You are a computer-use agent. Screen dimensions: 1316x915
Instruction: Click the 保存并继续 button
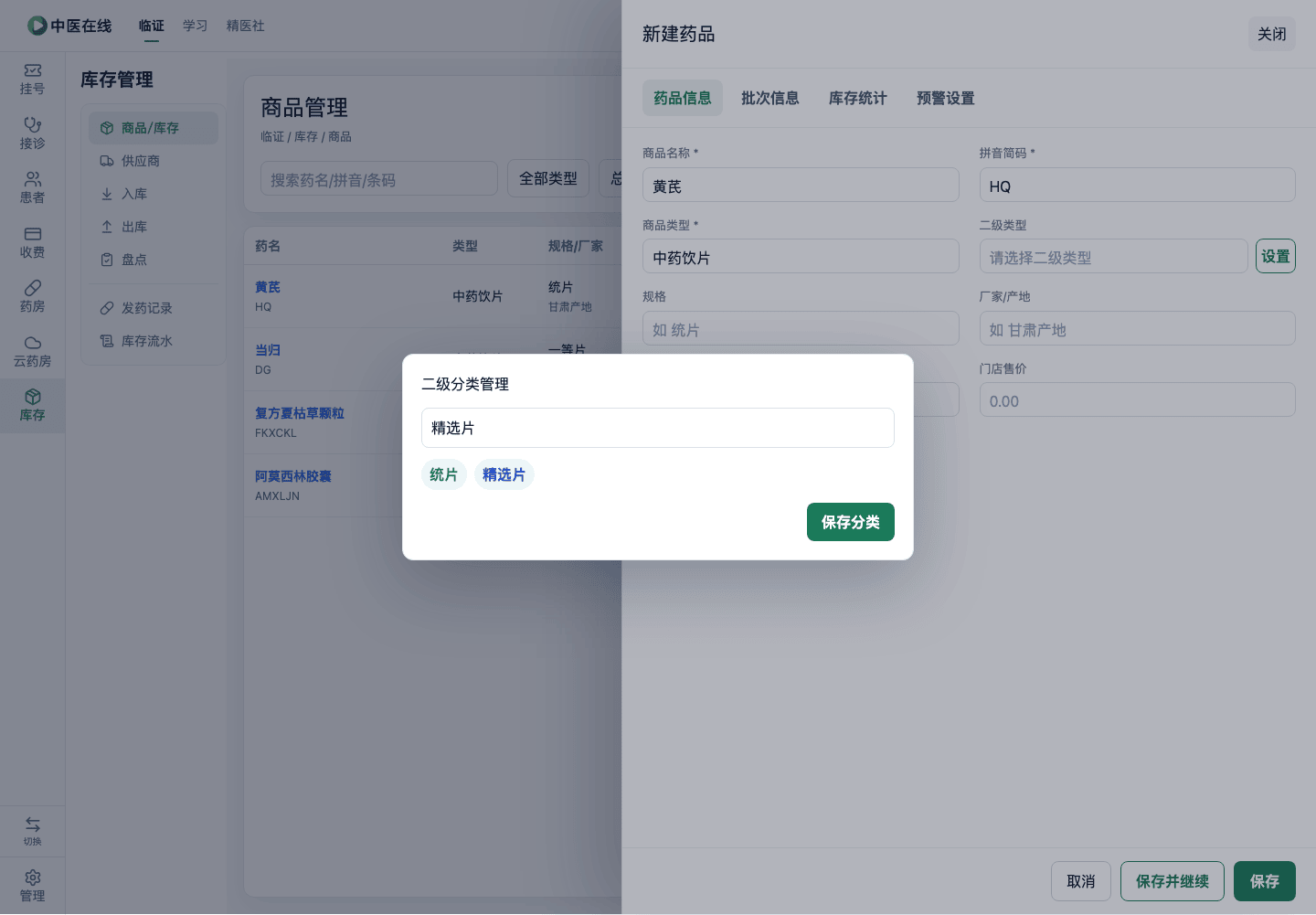coord(1173,881)
